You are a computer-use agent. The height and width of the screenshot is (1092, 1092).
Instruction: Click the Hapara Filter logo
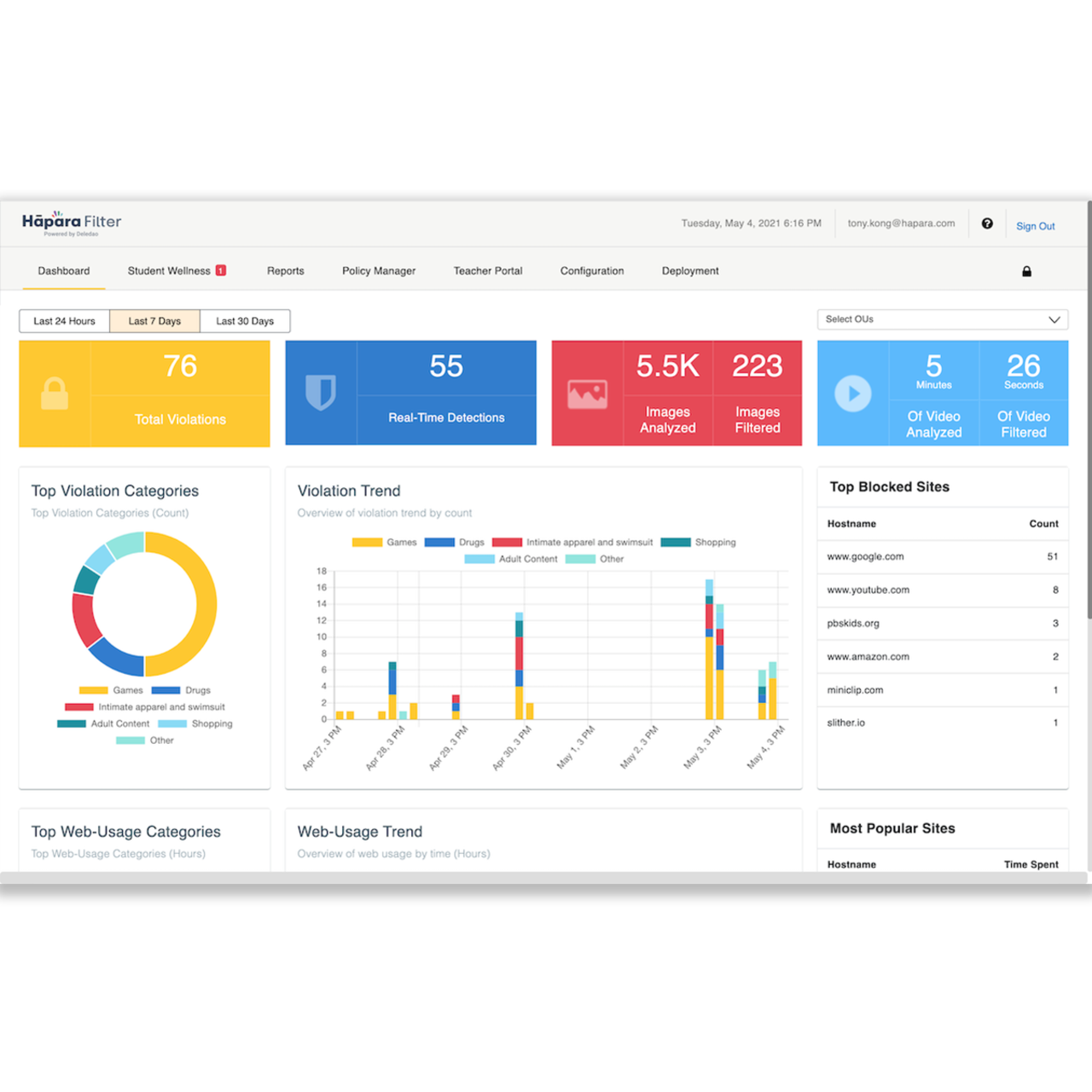[x=71, y=223]
